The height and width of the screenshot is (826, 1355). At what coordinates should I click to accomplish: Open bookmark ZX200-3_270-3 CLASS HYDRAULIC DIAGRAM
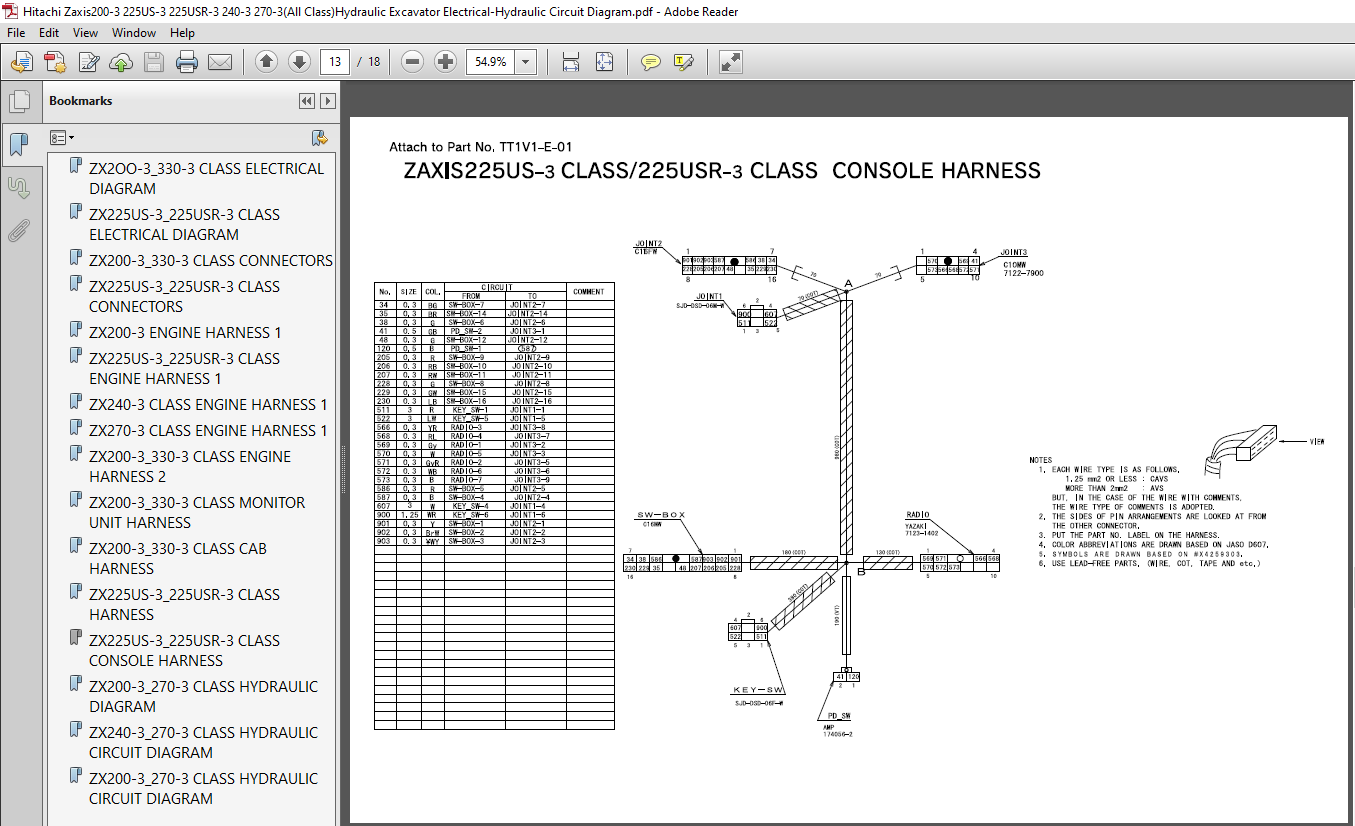[x=203, y=696]
